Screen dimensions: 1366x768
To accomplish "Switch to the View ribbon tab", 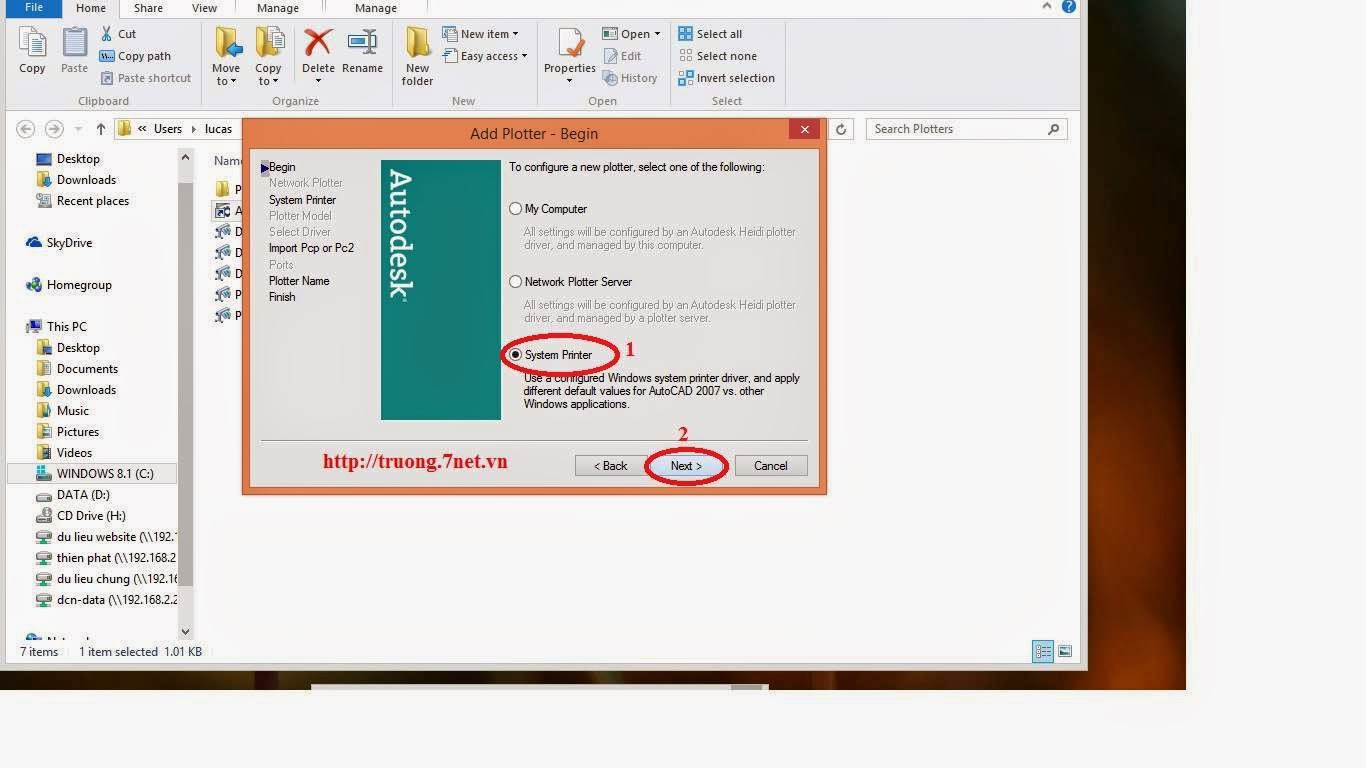I will [x=204, y=8].
